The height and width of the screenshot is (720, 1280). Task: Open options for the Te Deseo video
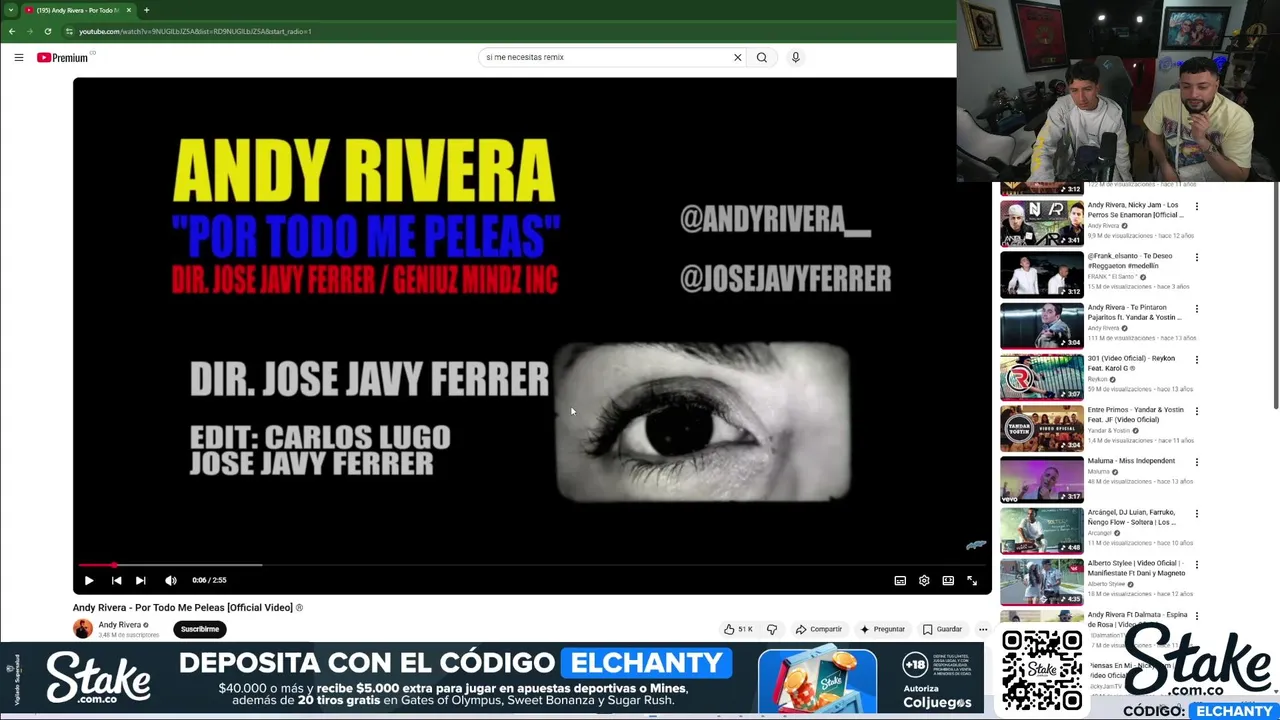pos(1197,258)
